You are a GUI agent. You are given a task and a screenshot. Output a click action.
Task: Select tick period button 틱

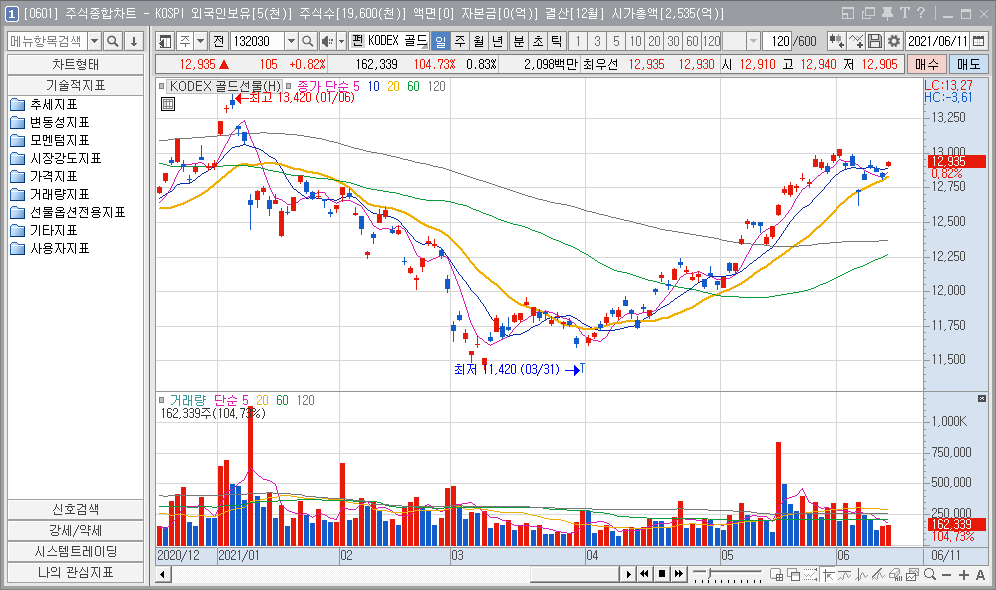pos(557,41)
